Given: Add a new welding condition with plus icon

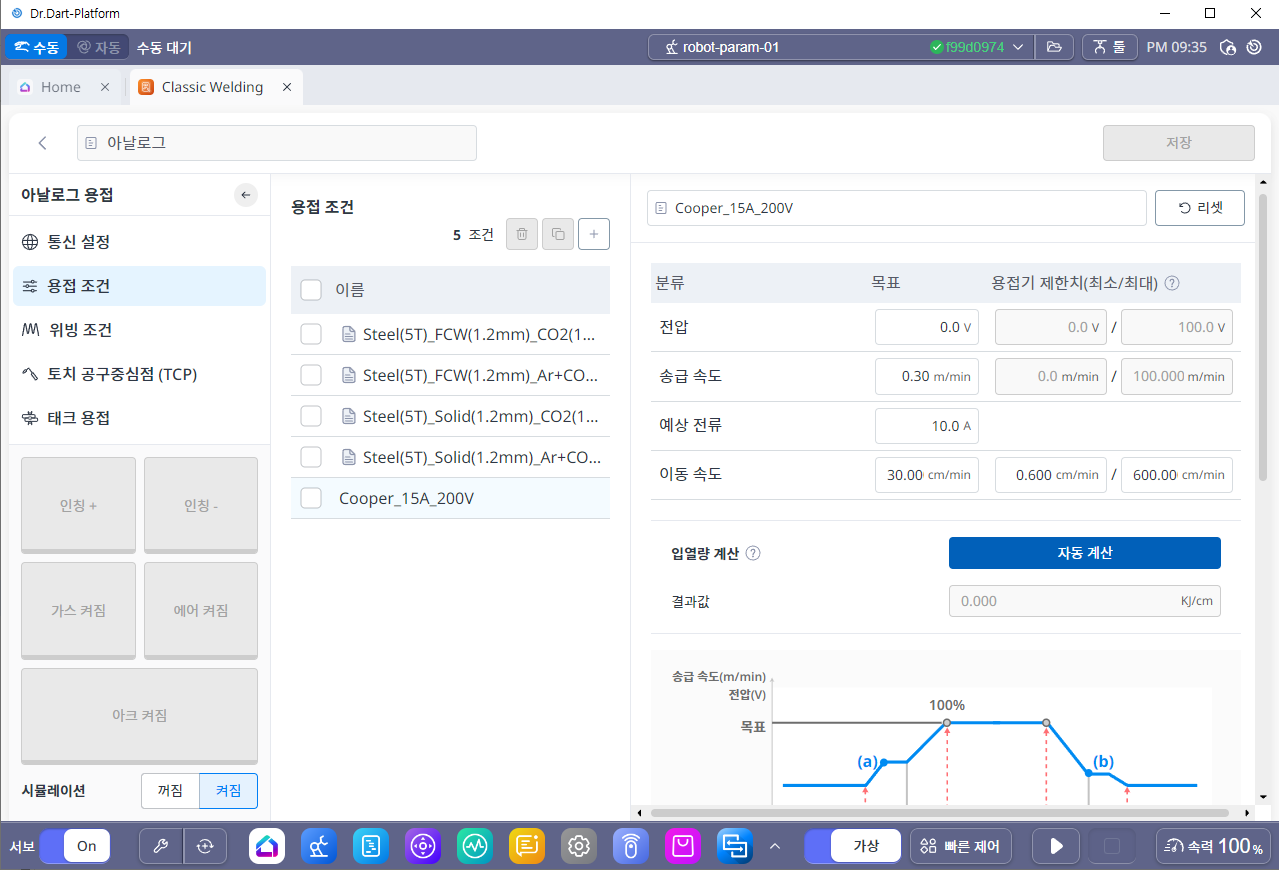Looking at the screenshot, I should click(x=594, y=235).
